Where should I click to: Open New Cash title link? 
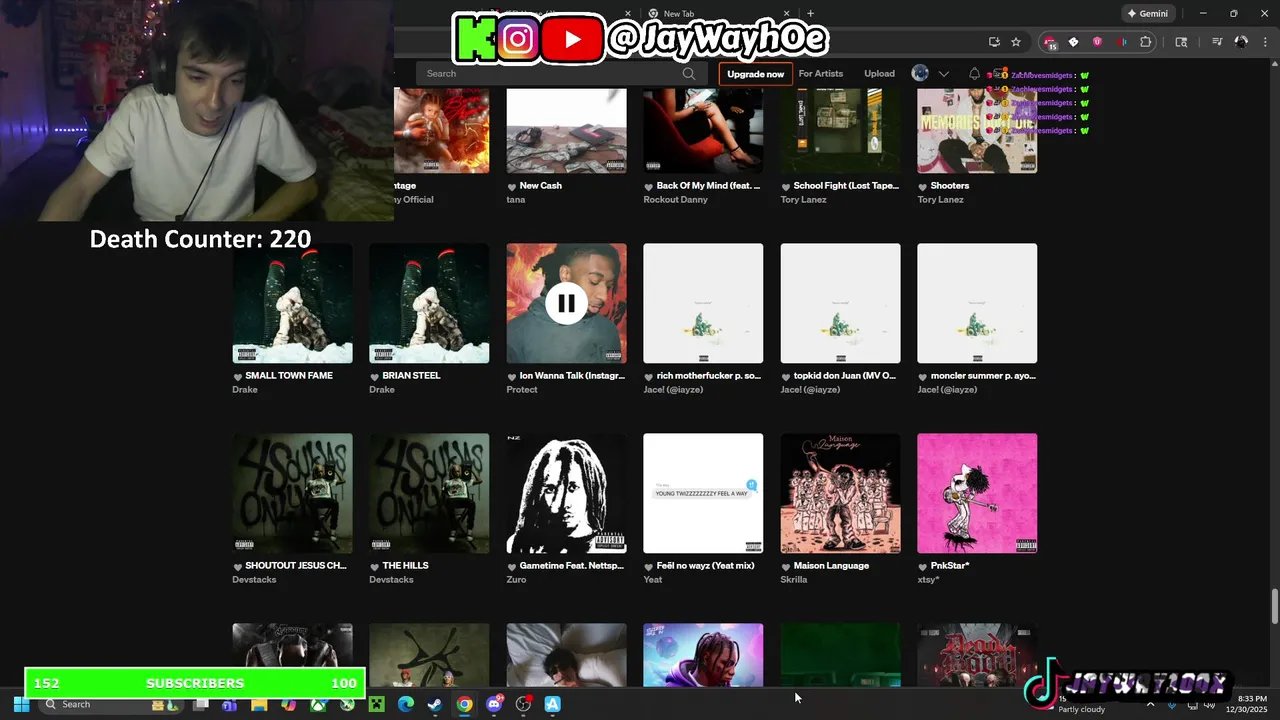(x=540, y=185)
